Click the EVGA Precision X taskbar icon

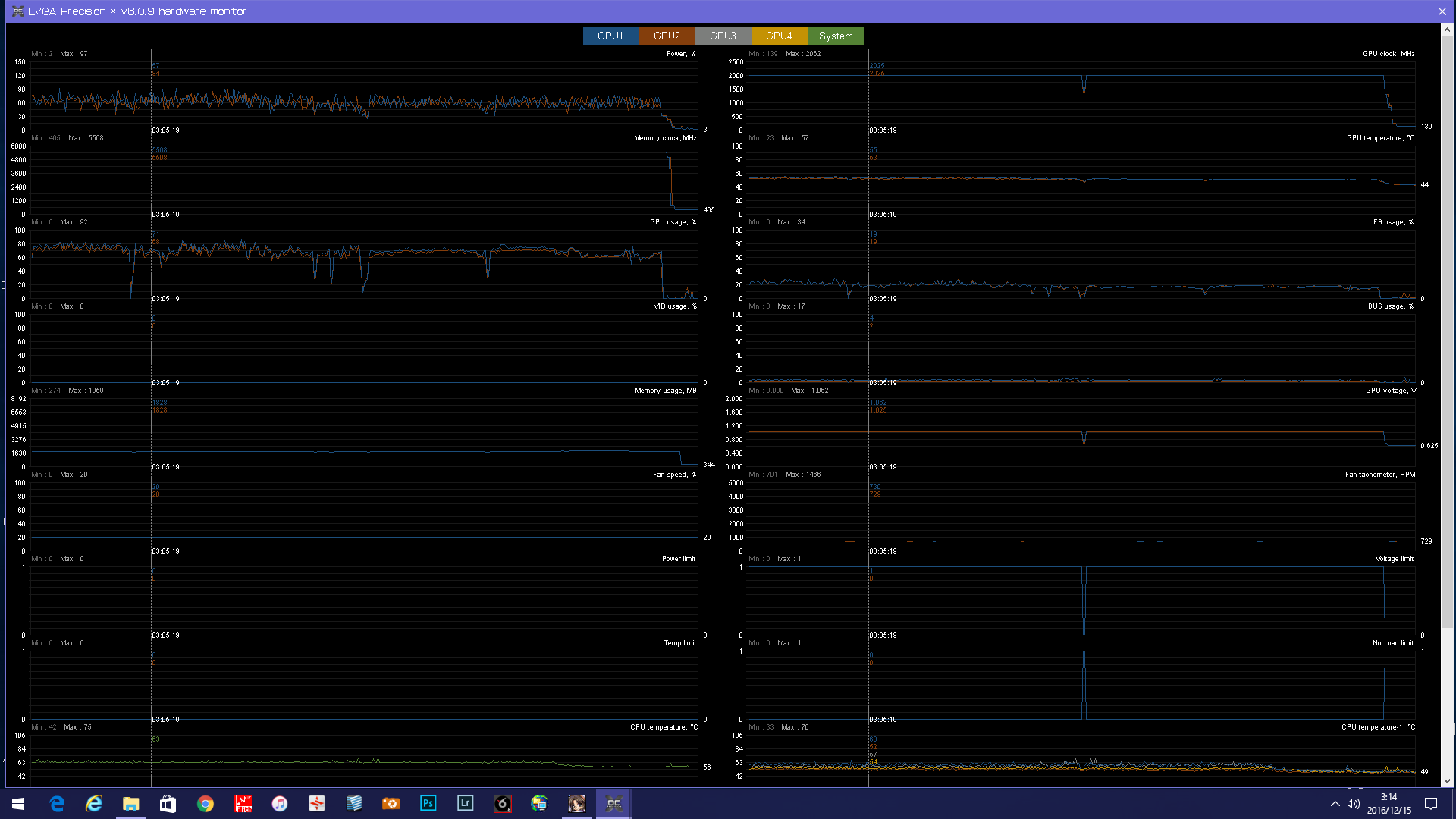(614, 803)
